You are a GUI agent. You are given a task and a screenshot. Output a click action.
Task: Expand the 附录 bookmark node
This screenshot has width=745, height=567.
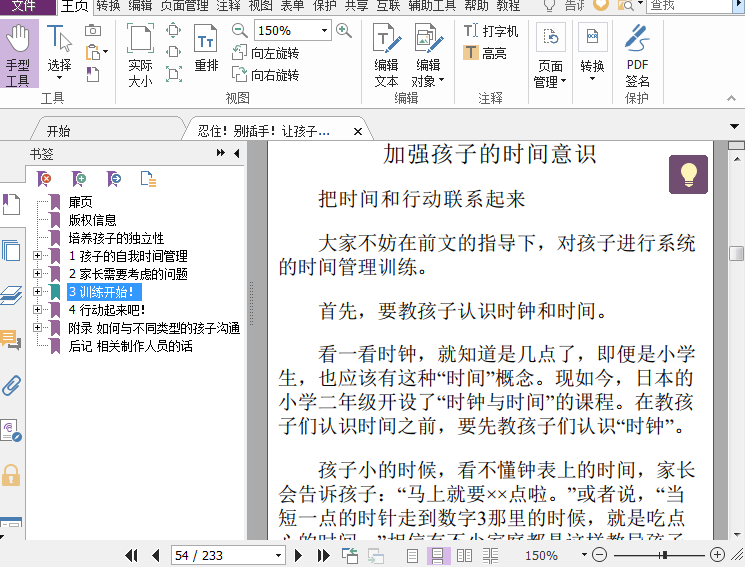point(38,327)
